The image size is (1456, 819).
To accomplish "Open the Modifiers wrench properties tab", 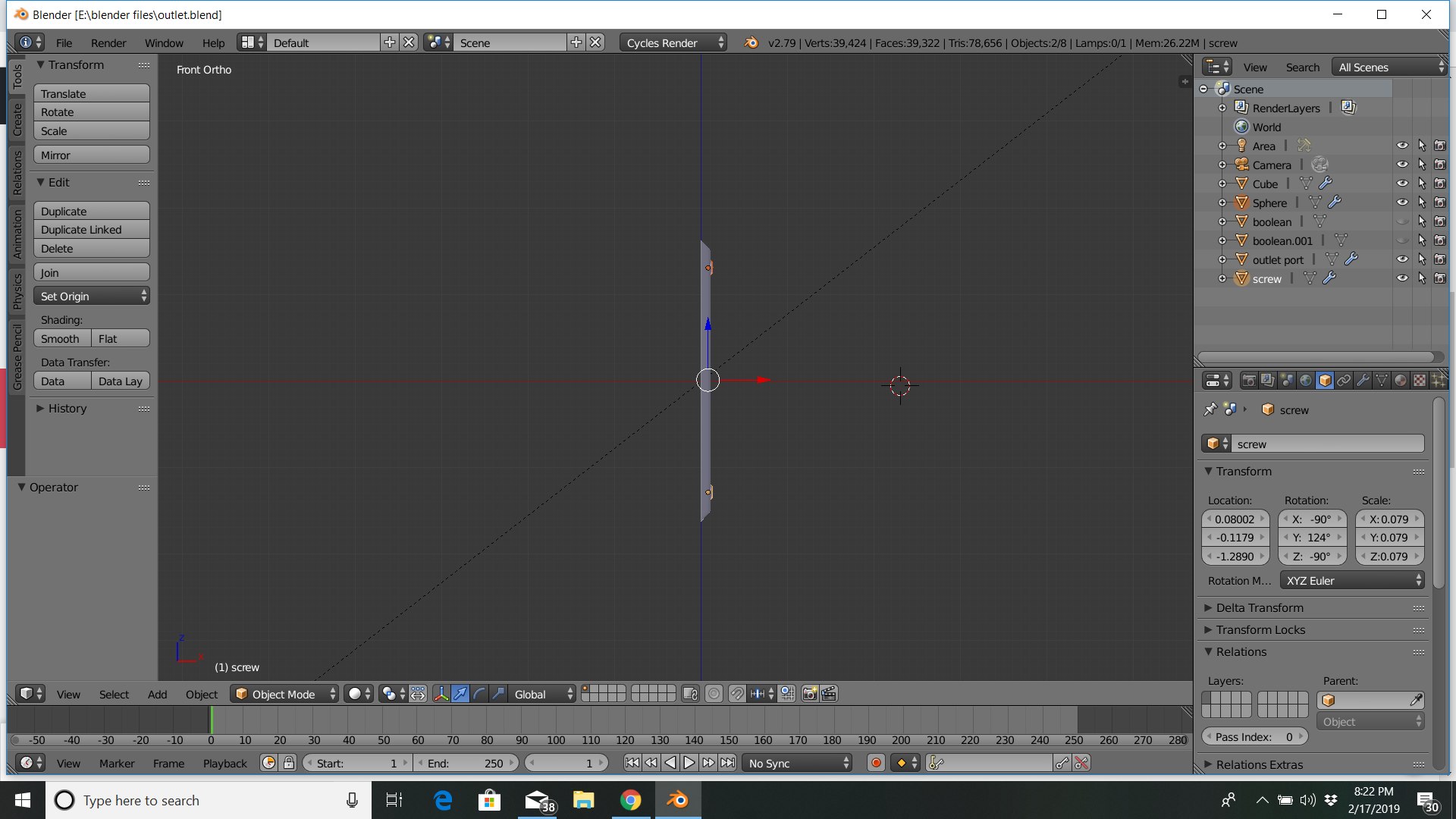I will (1363, 381).
